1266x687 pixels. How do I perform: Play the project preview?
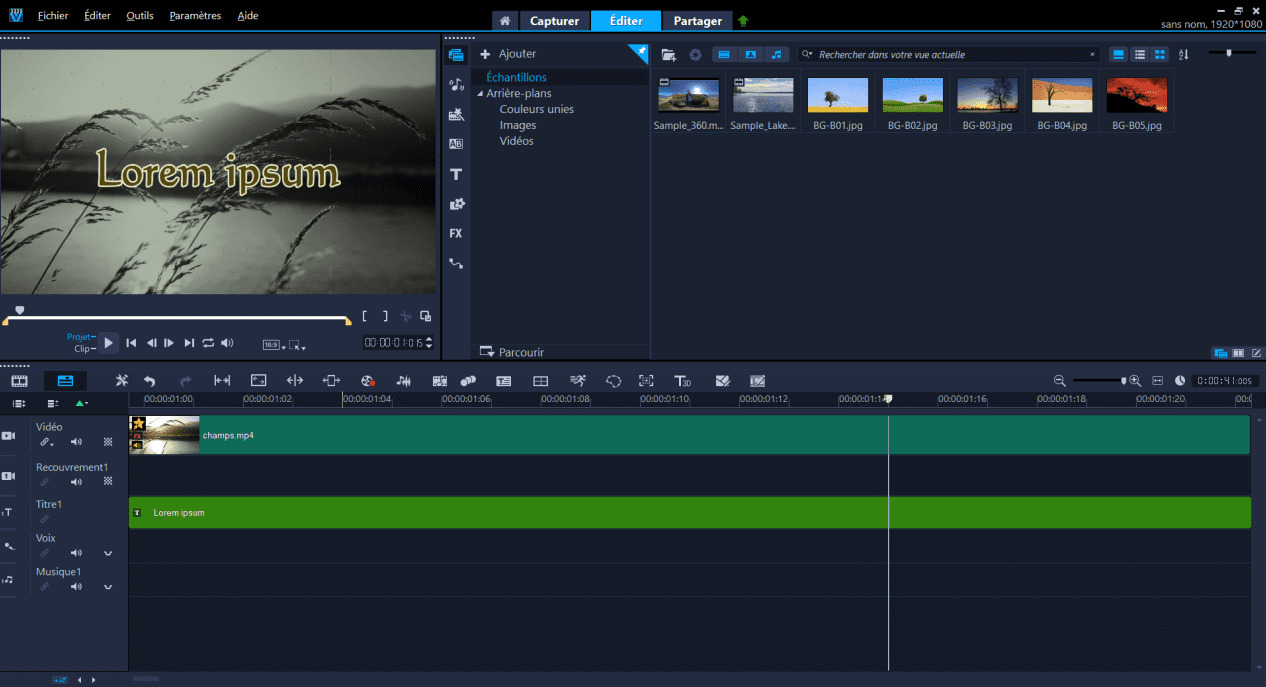pos(109,343)
